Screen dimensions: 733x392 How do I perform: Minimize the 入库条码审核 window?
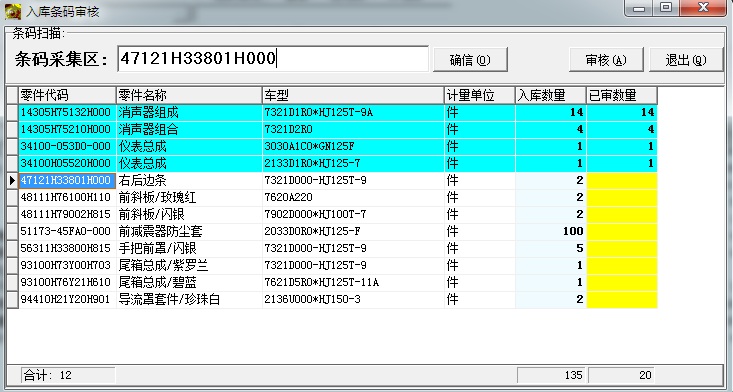coord(639,8)
